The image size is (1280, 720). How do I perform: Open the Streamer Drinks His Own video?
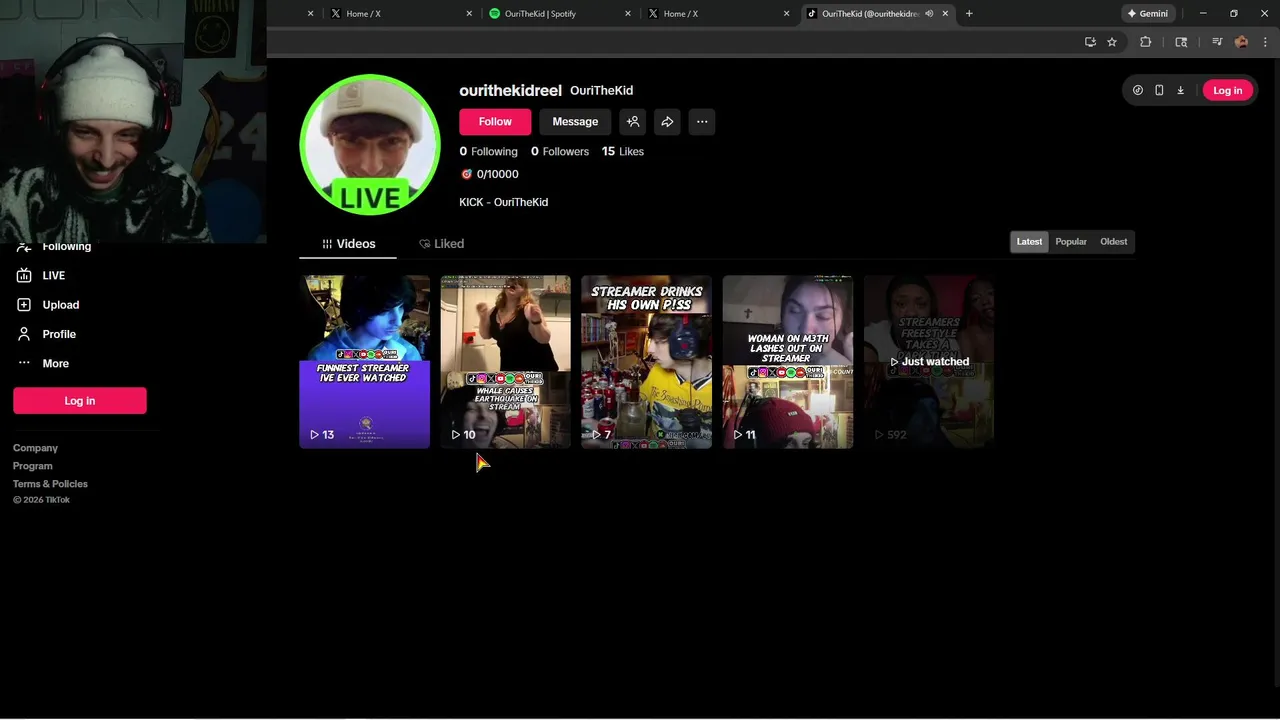pos(647,362)
